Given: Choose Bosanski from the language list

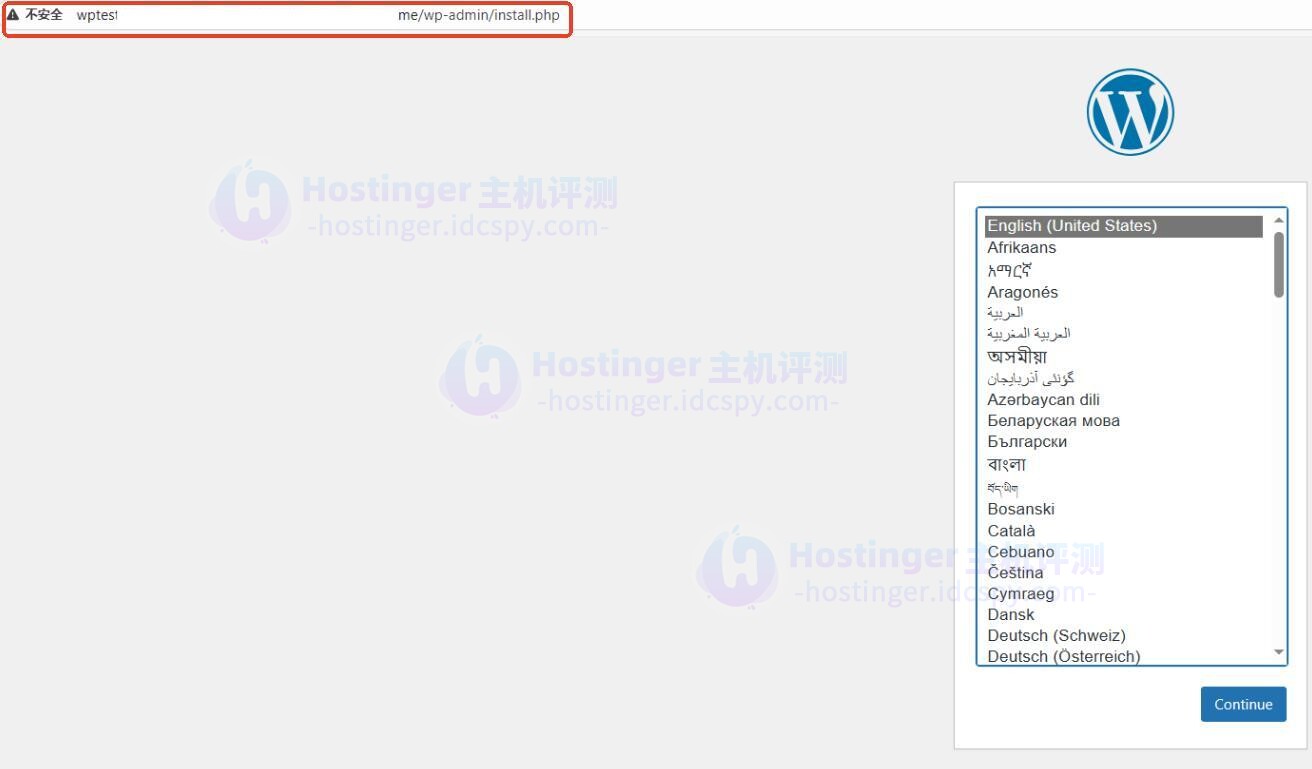Looking at the screenshot, I should [1021, 509].
